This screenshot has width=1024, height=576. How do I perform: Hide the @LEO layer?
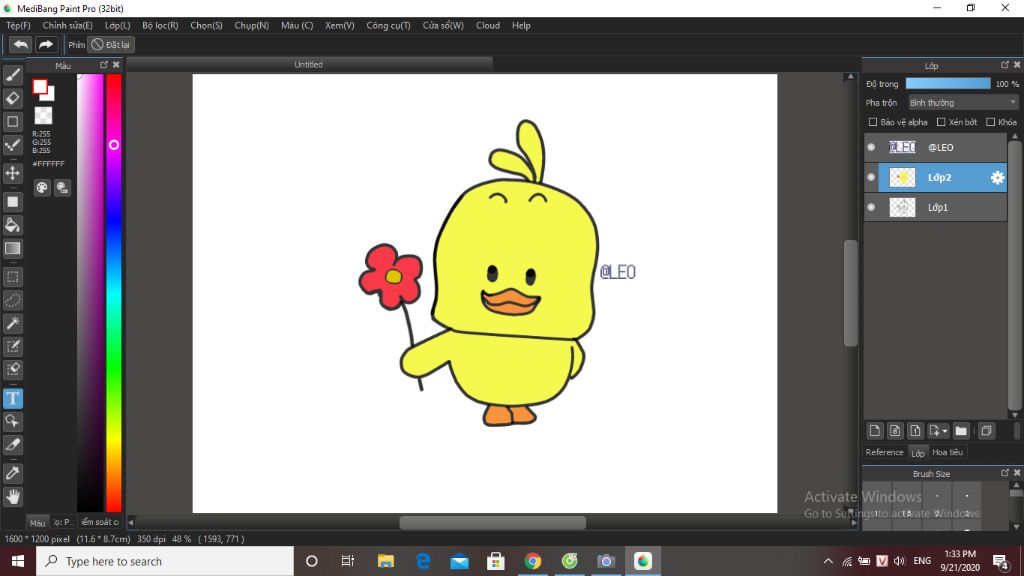coord(871,147)
